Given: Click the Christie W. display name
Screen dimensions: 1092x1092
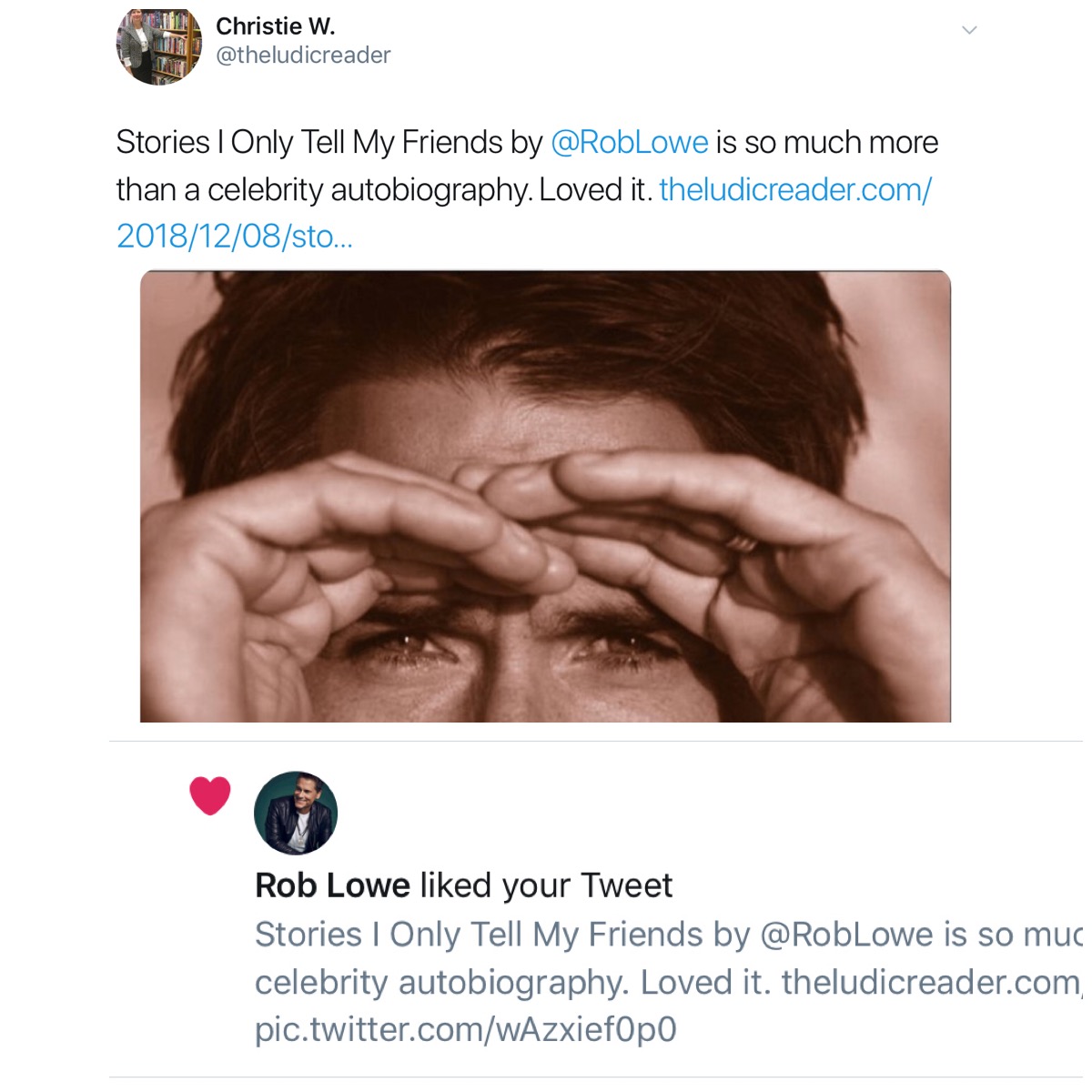Looking at the screenshot, I should point(275,26).
